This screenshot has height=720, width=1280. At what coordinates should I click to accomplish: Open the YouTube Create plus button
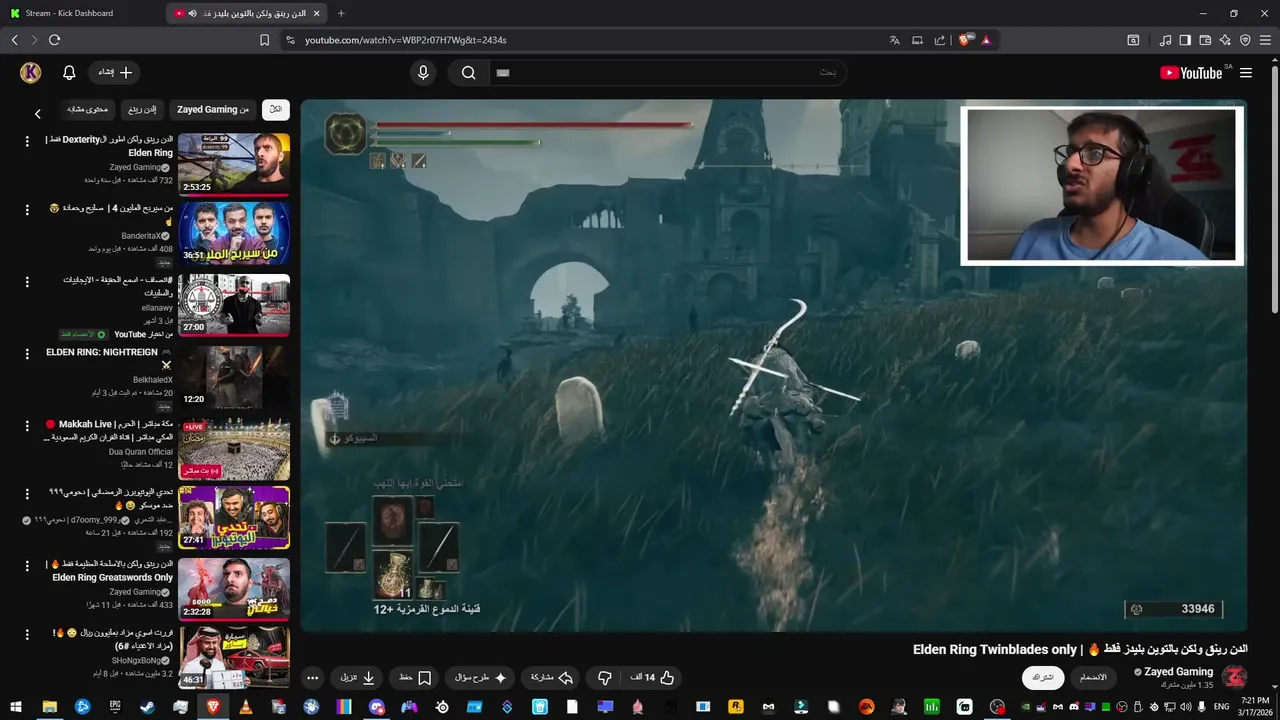115,72
